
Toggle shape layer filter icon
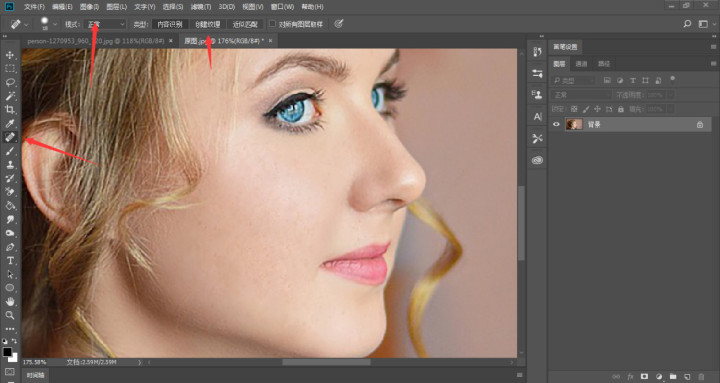click(x=645, y=80)
